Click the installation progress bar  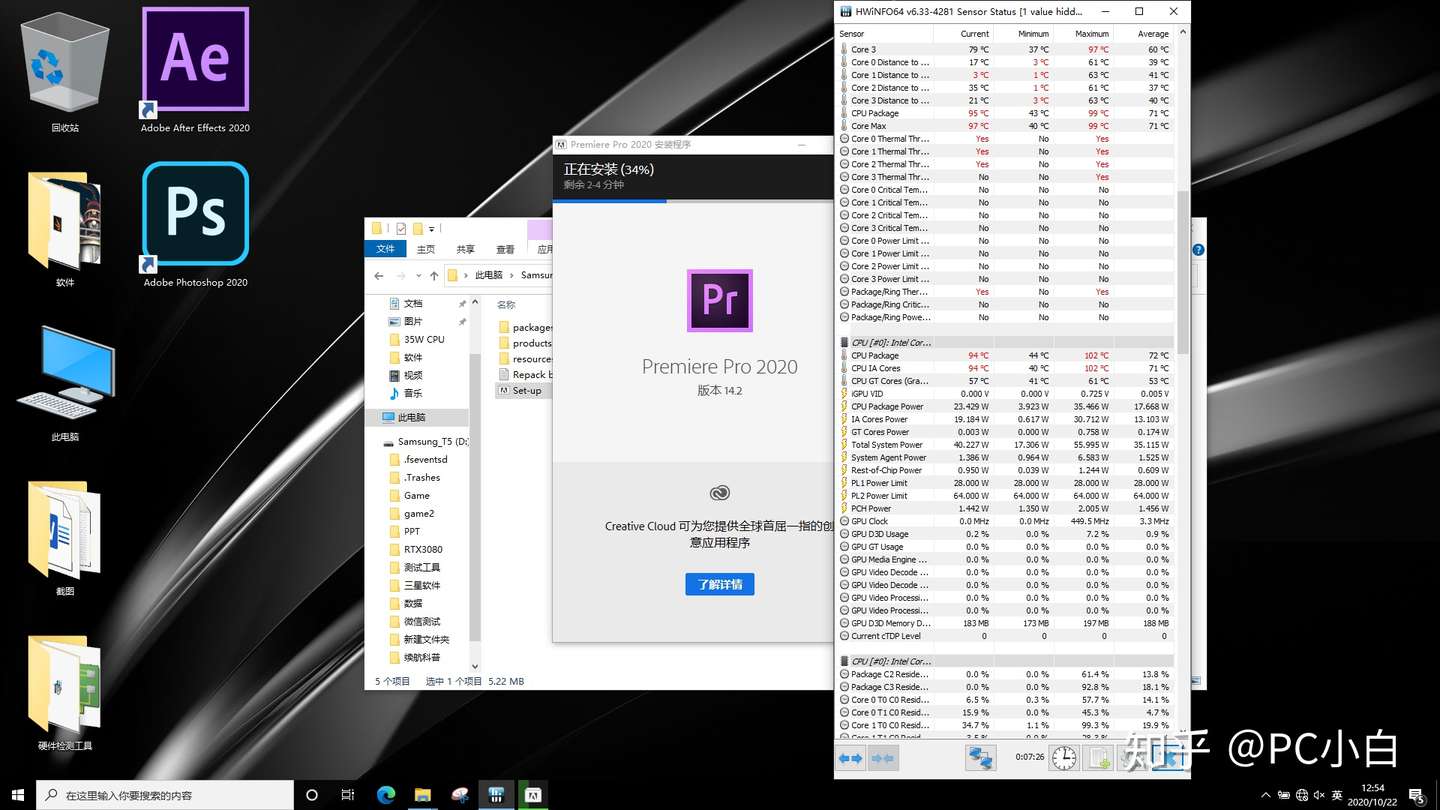[x=693, y=201]
